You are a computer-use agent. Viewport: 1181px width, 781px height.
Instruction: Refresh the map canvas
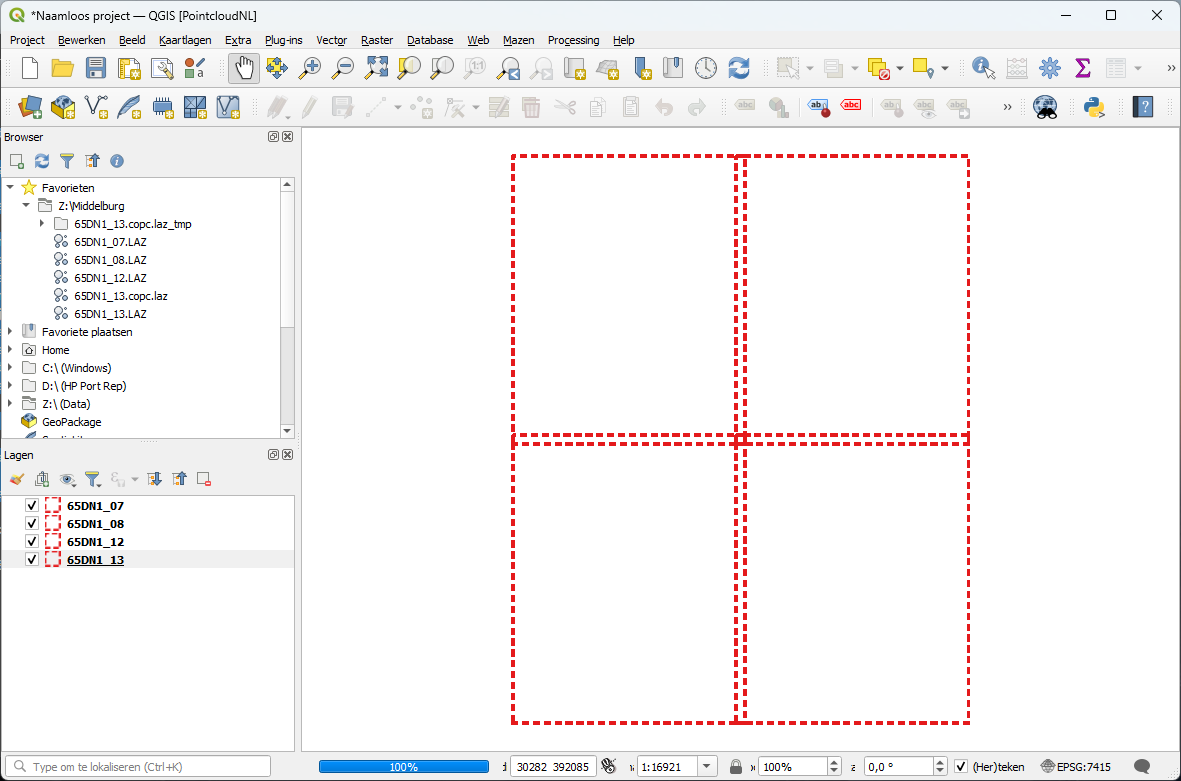[x=738, y=67]
